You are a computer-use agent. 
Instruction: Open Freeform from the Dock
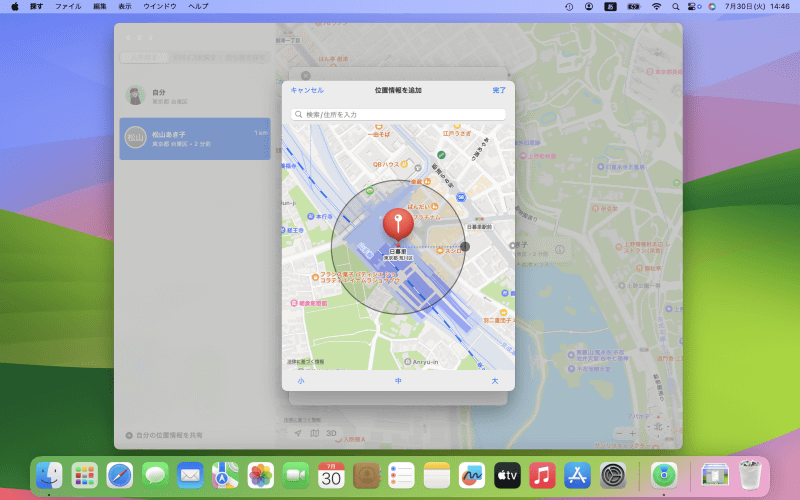click(472, 476)
